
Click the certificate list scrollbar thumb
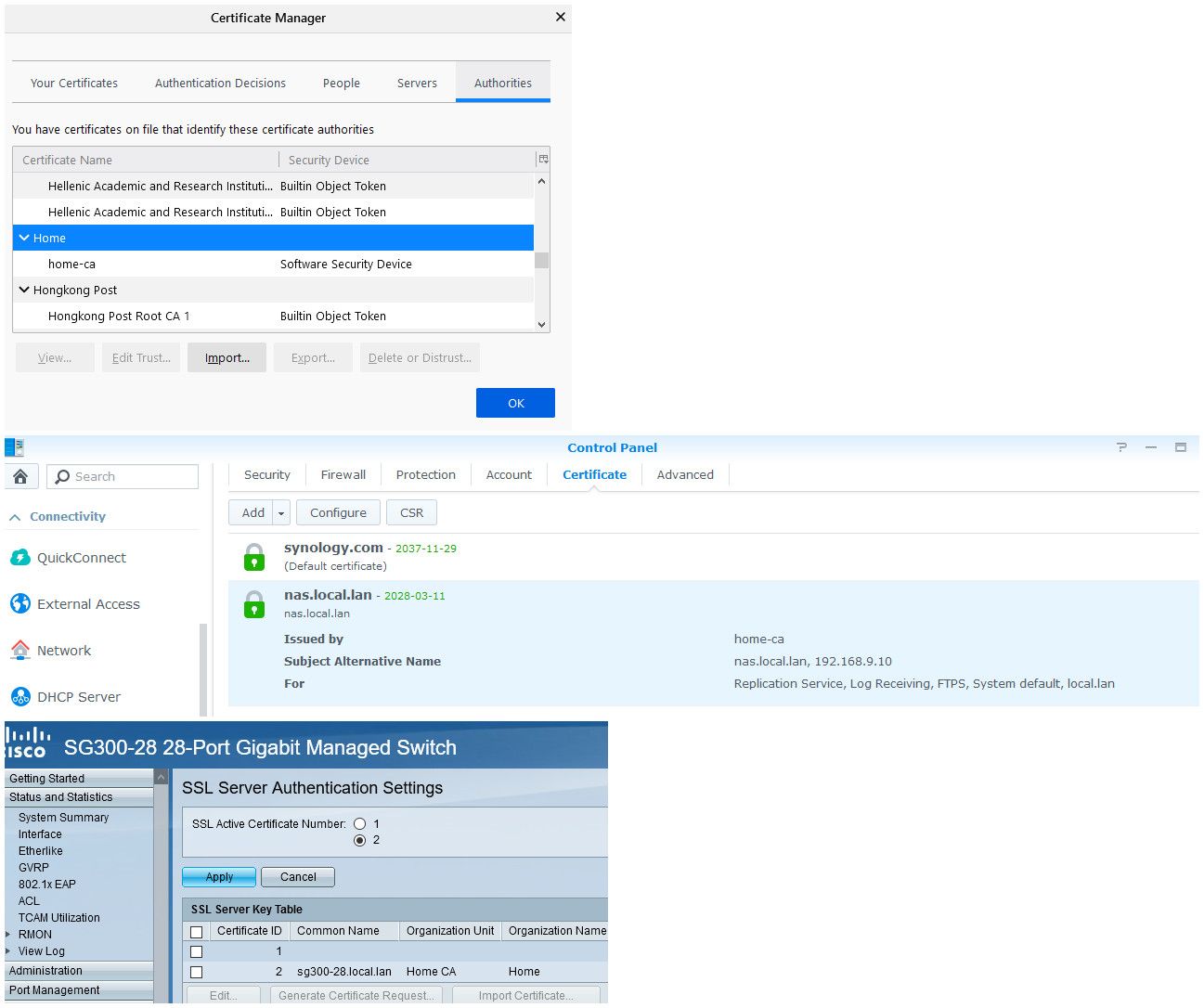pyautogui.click(x=542, y=260)
